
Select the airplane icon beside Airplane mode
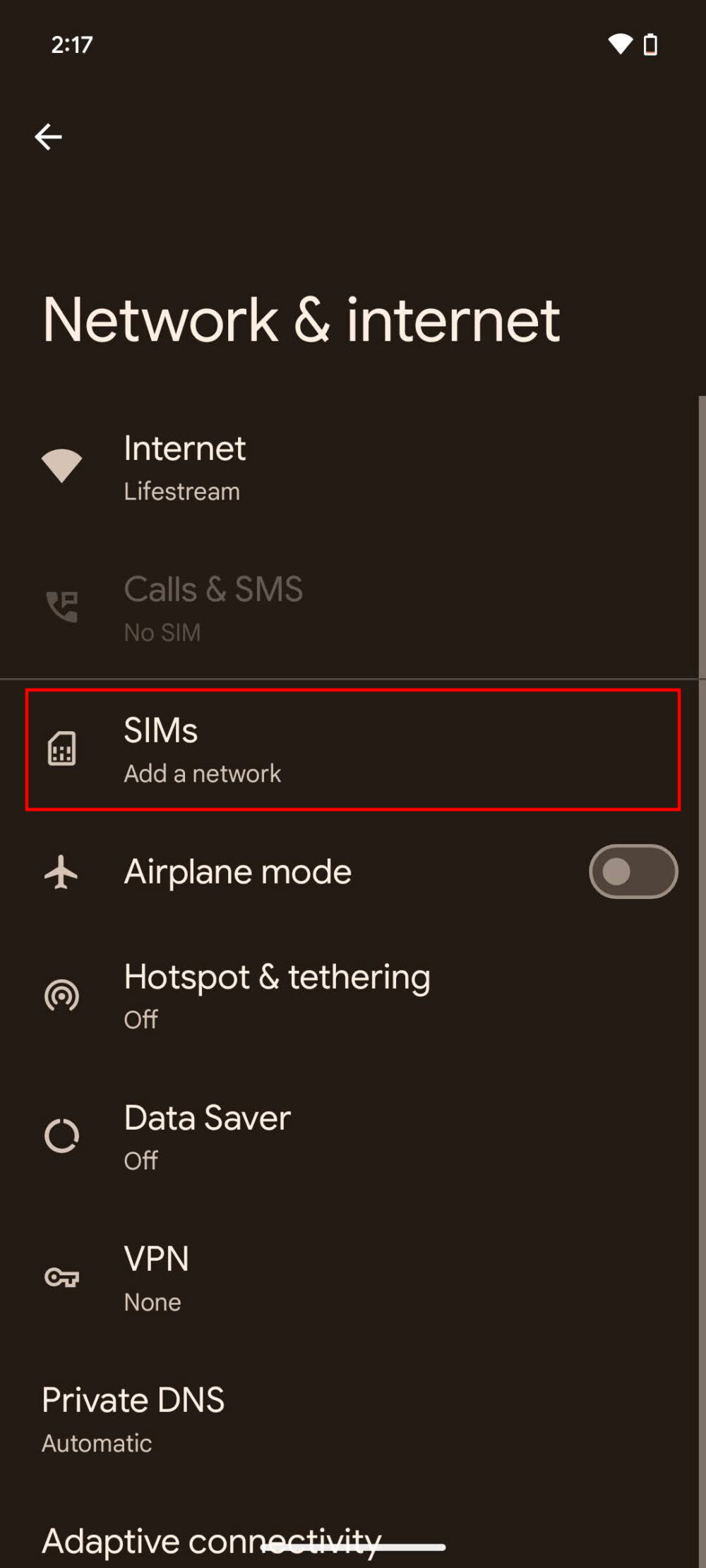click(x=62, y=872)
